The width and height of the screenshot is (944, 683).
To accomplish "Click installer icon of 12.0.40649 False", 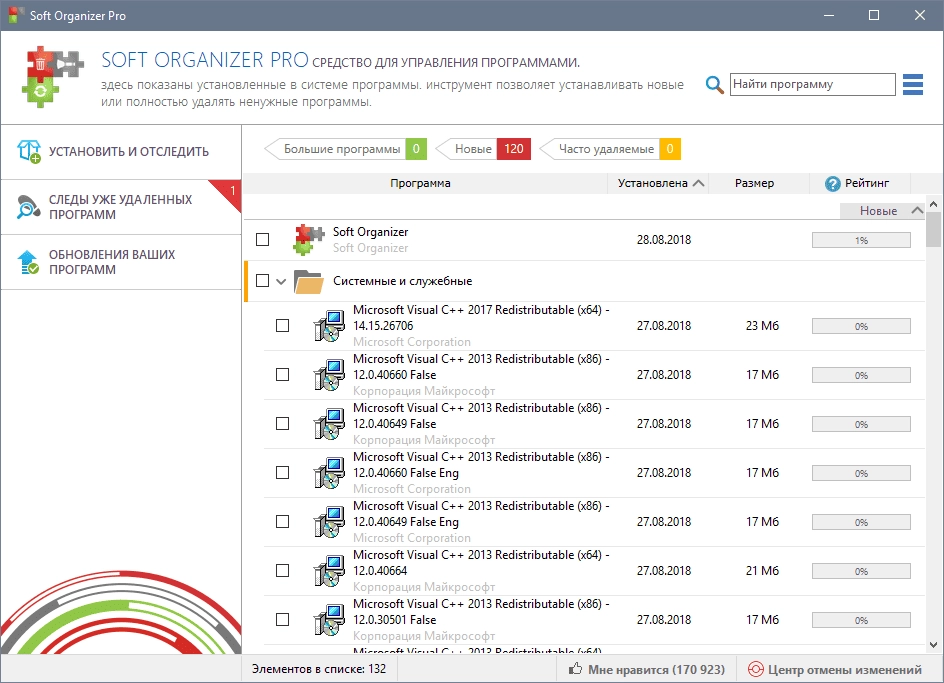I will click(x=329, y=424).
